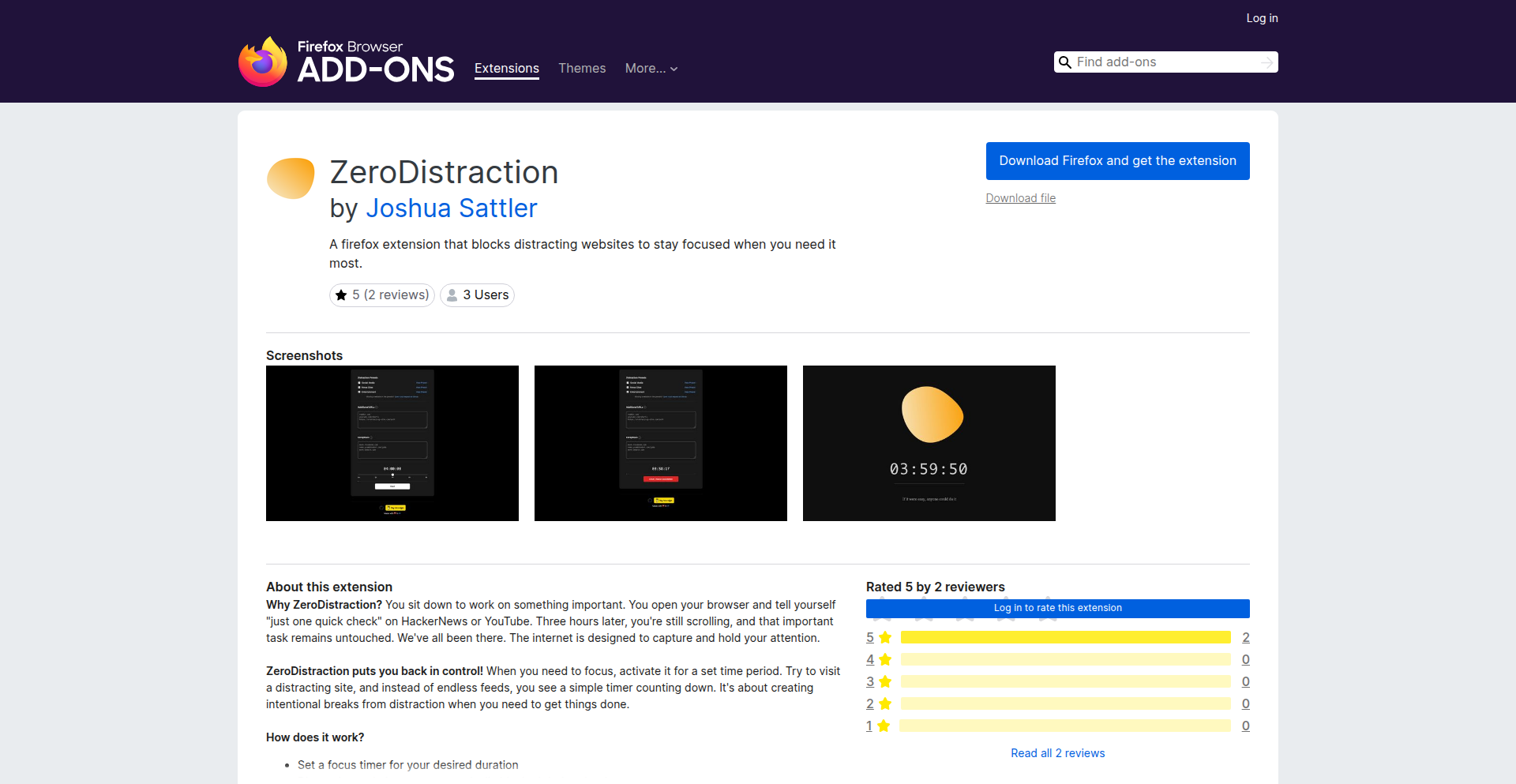Click the "ZeroDistraction" title heading

pyautogui.click(x=444, y=172)
